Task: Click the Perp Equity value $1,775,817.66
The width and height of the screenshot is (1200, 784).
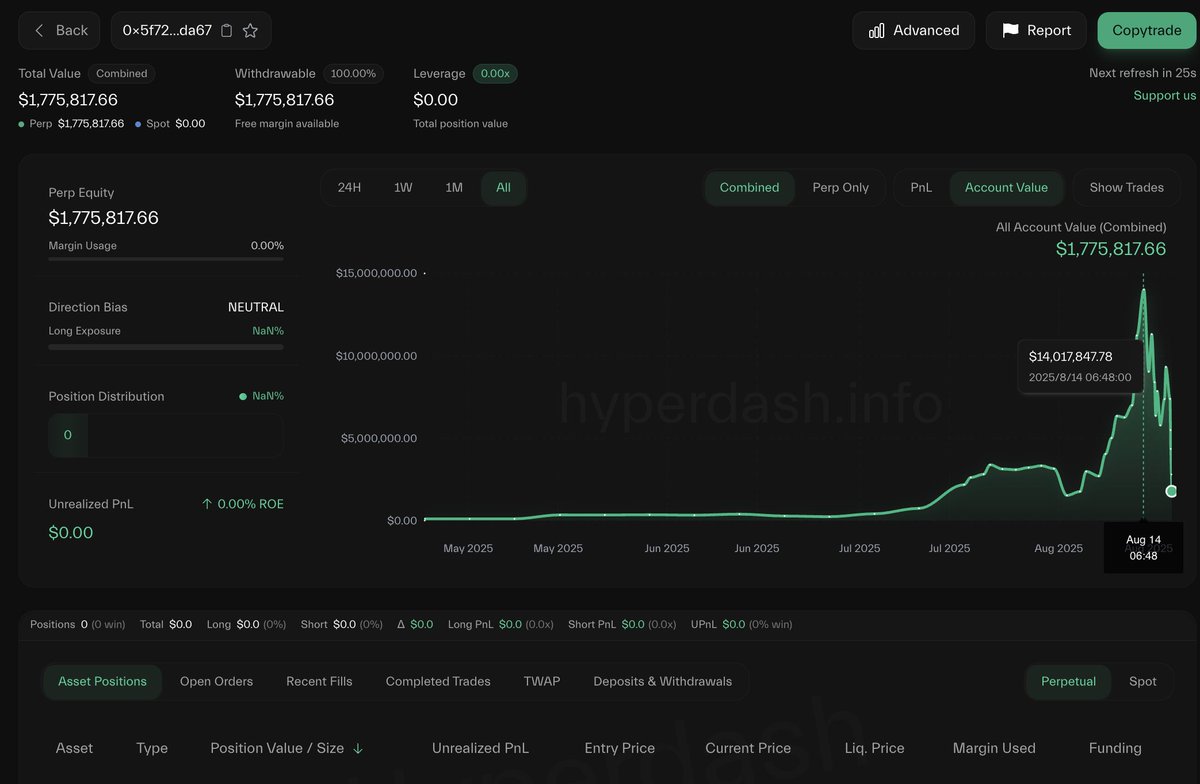Action: pos(104,218)
